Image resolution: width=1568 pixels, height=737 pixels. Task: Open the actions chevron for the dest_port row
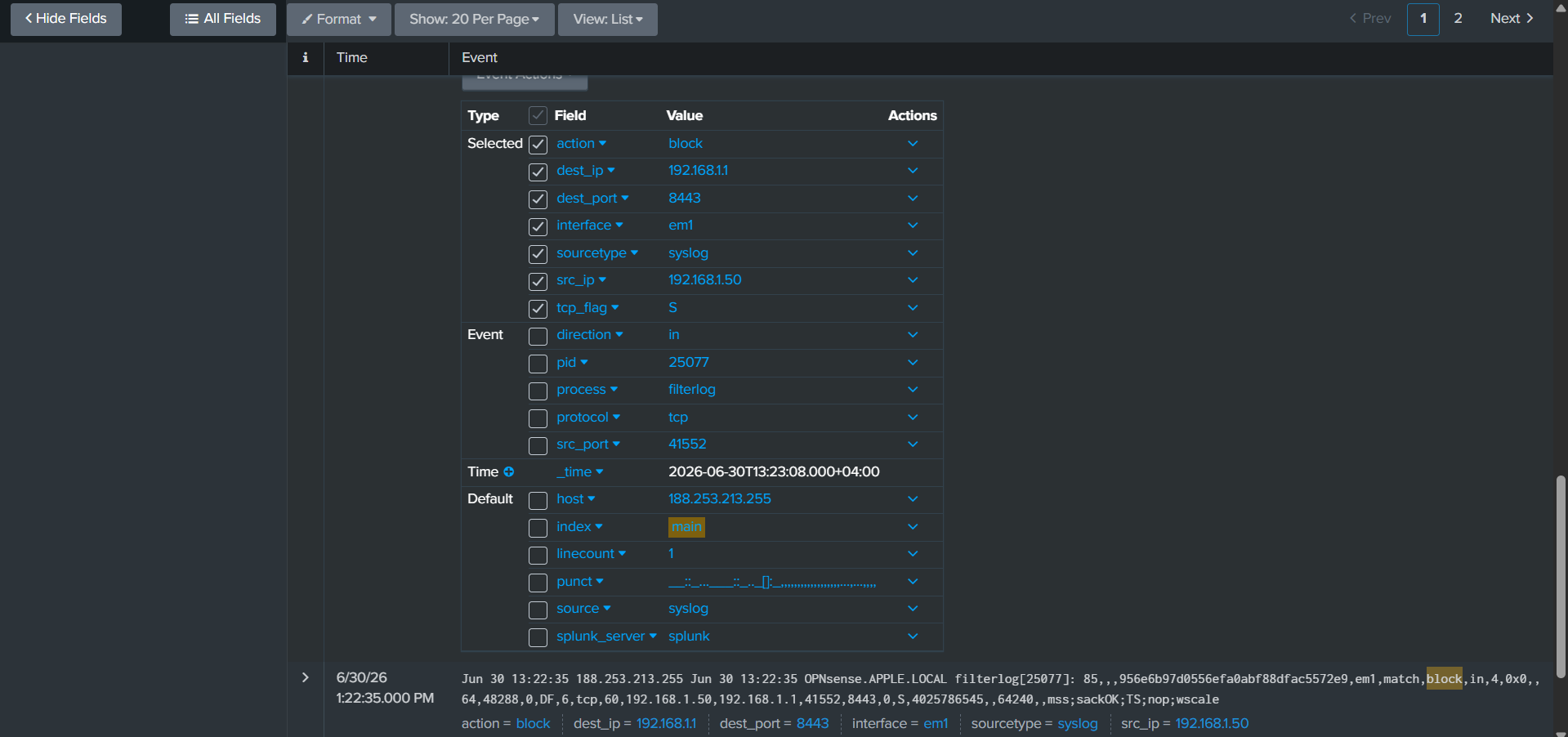point(913,199)
